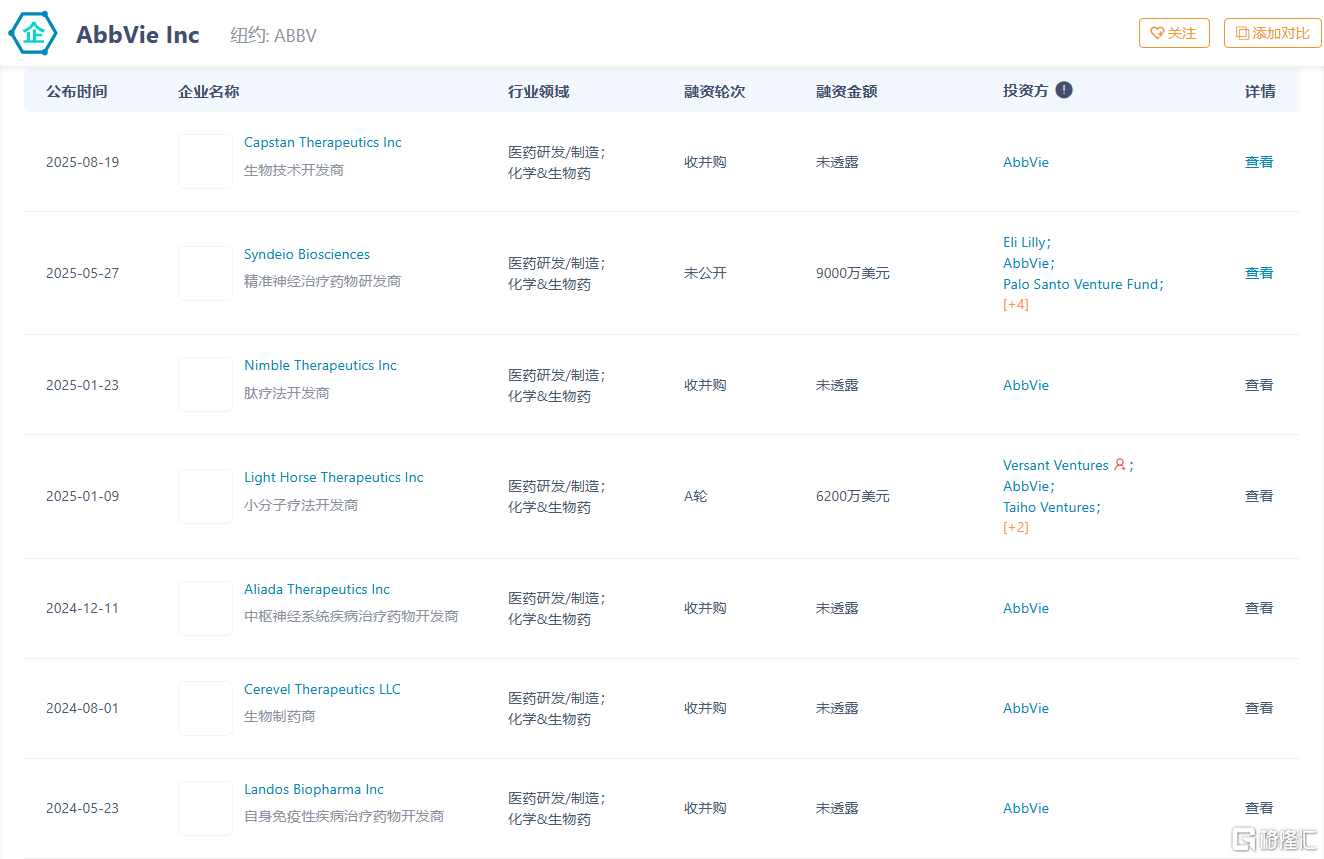
Task: Click 查看 for the Landos Biopharma row
Action: 1259,808
